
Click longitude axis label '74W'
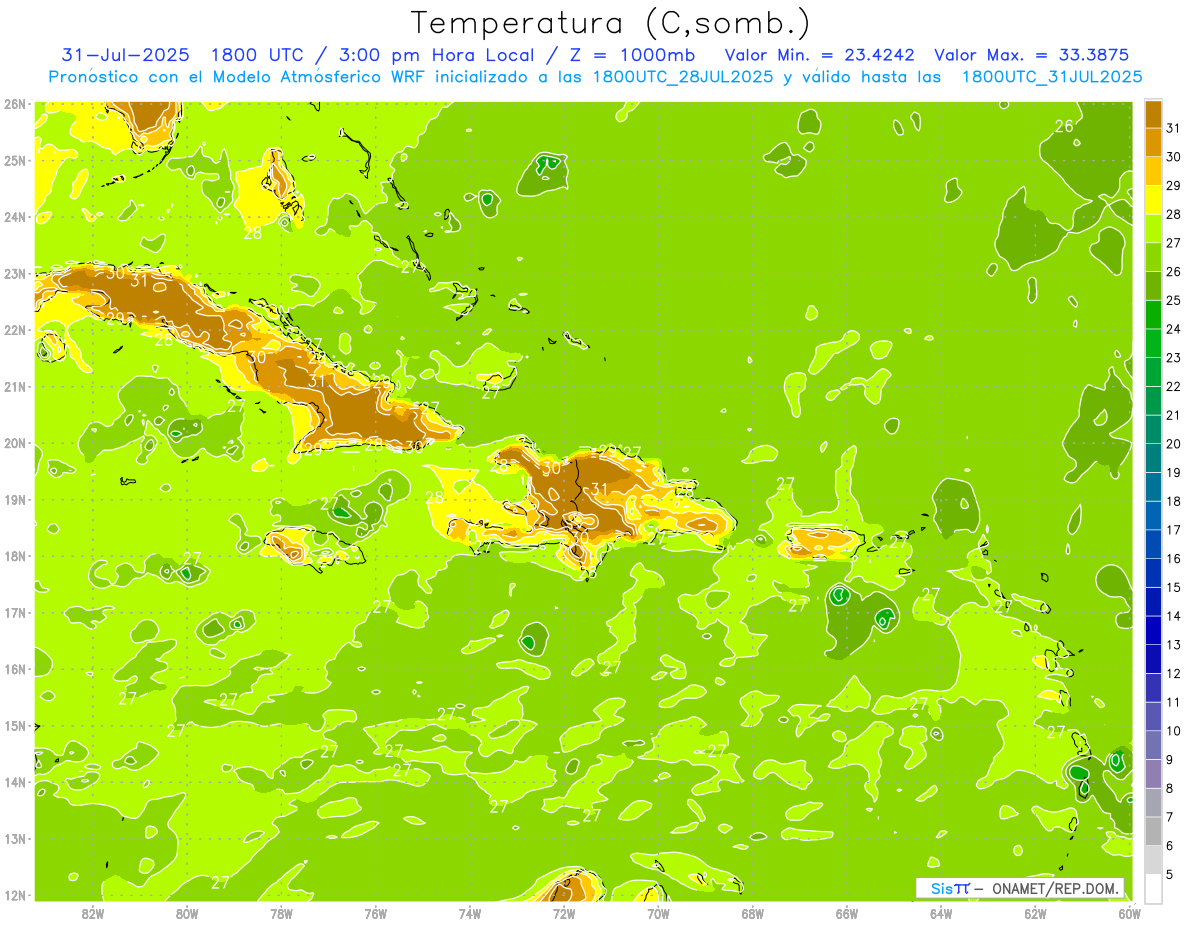(470, 913)
